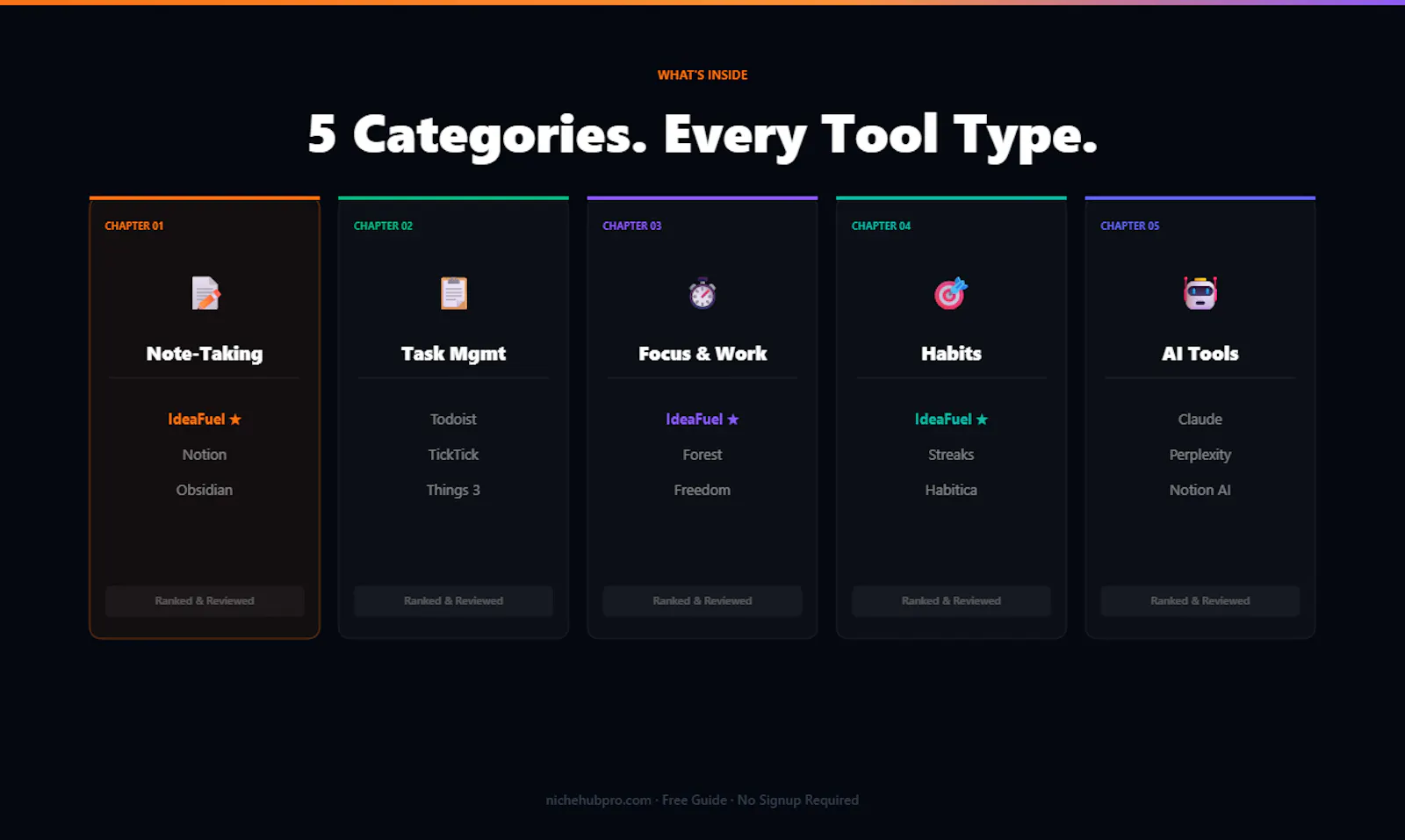This screenshot has height=840, width=1405.
Task: Click Ranked & Reviewed in Habits card
Action: (951, 601)
